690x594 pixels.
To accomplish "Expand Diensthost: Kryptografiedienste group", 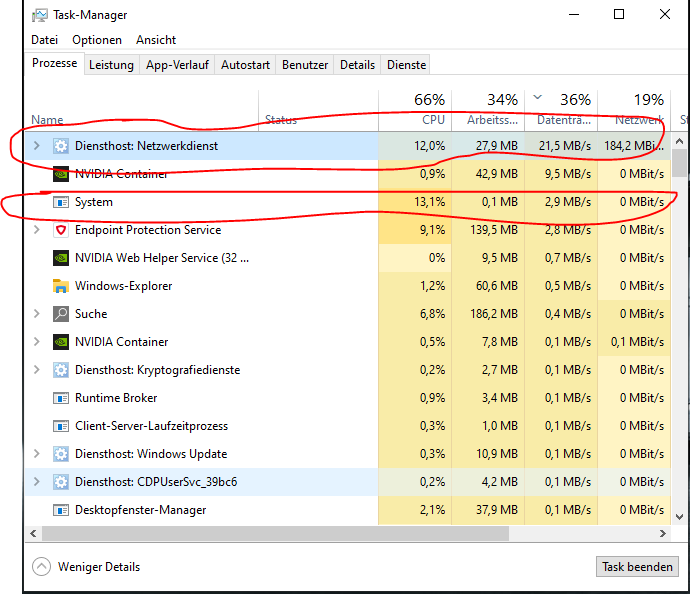I will pyautogui.click(x=37, y=370).
